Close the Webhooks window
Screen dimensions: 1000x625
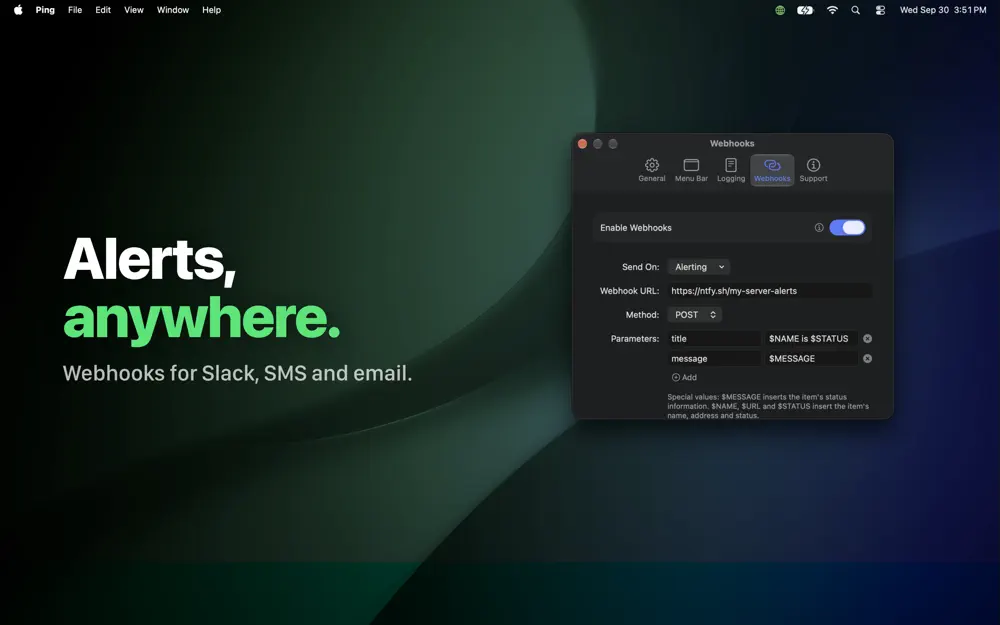click(582, 143)
